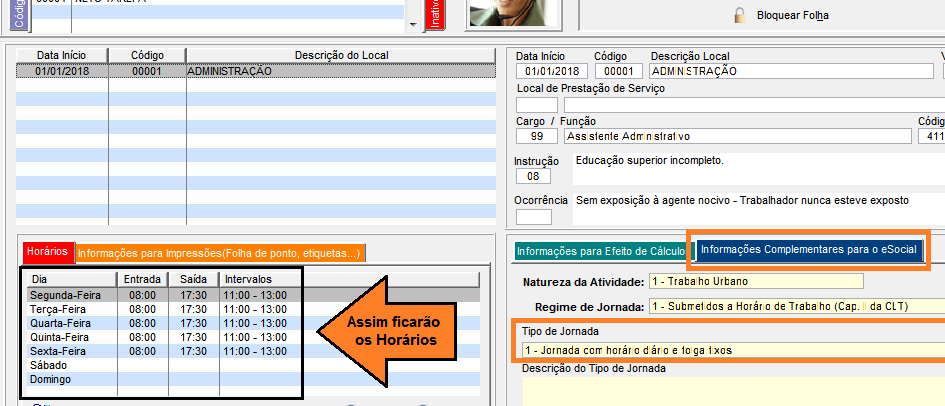Click the Código column header in locations table

coord(147,55)
